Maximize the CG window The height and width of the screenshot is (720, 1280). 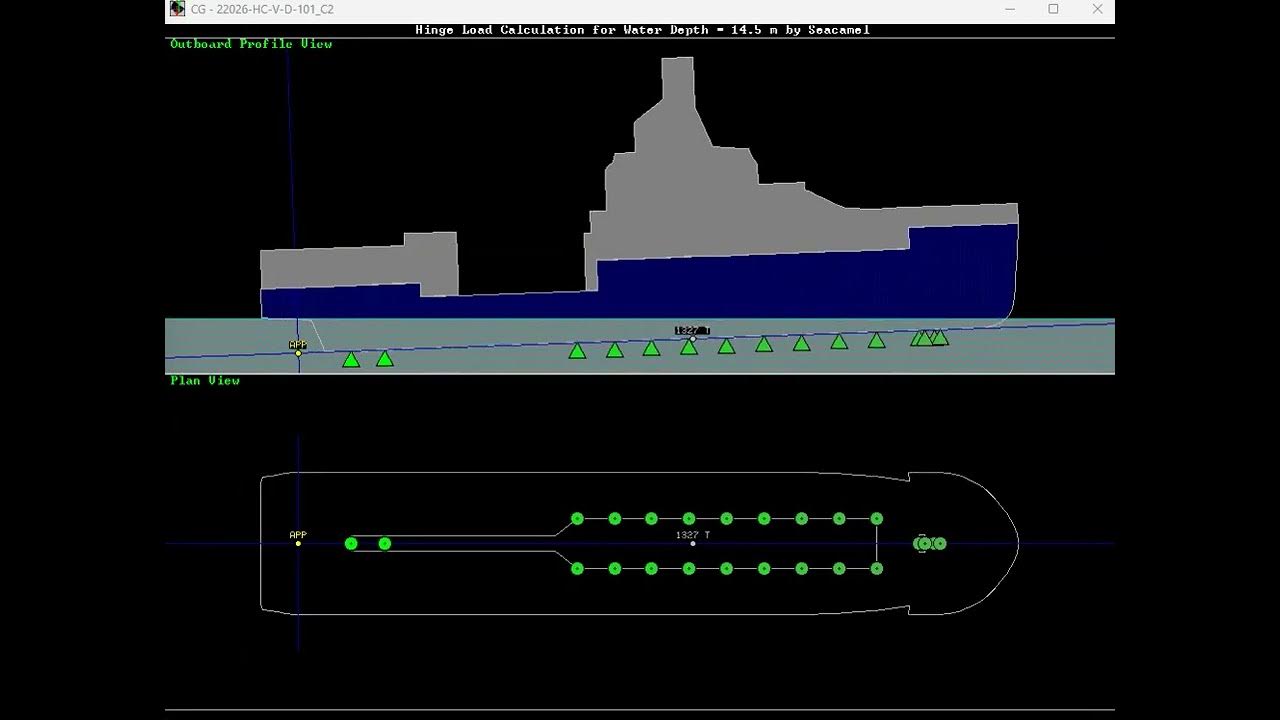pyautogui.click(x=1053, y=9)
